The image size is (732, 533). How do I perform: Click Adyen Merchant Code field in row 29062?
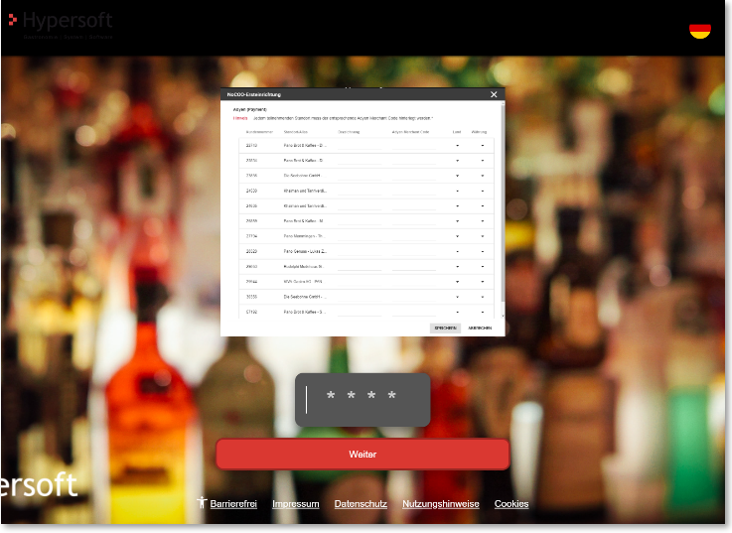pyautogui.click(x=413, y=266)
